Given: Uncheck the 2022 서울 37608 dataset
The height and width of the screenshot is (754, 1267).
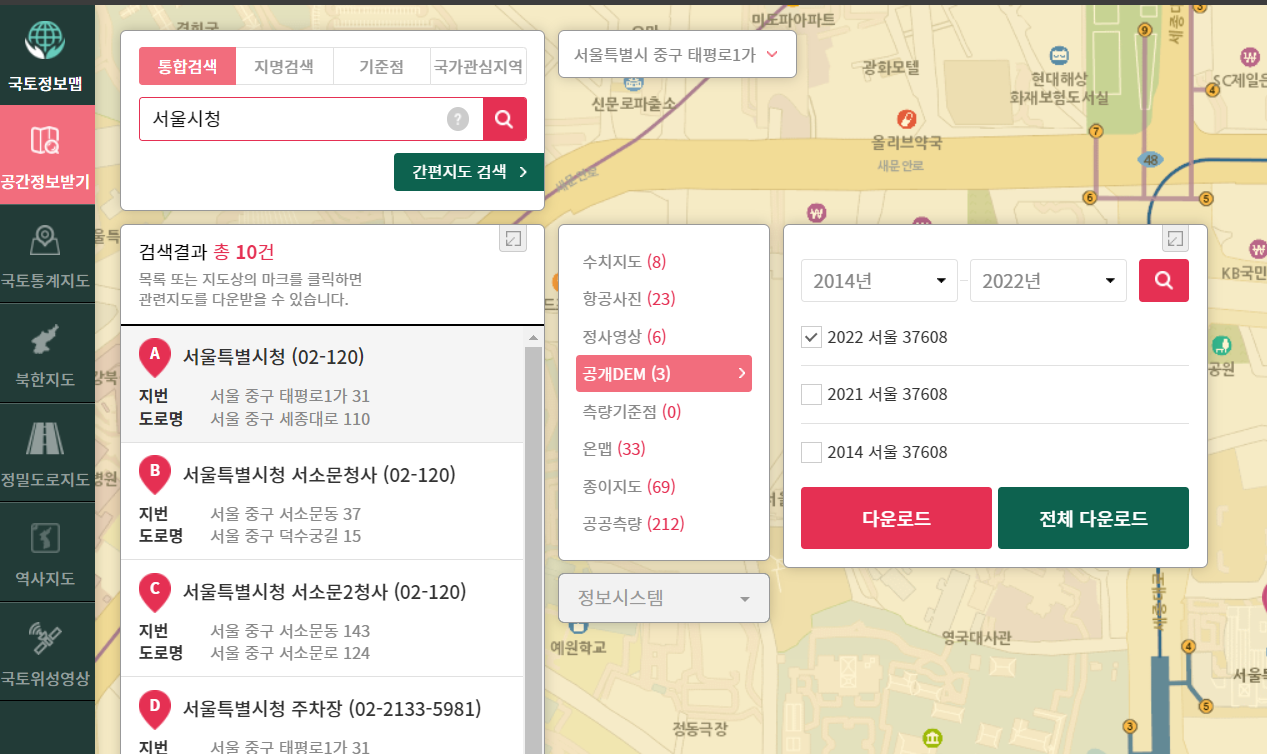Looking at the screenshot, I should (x=810, y=337).
